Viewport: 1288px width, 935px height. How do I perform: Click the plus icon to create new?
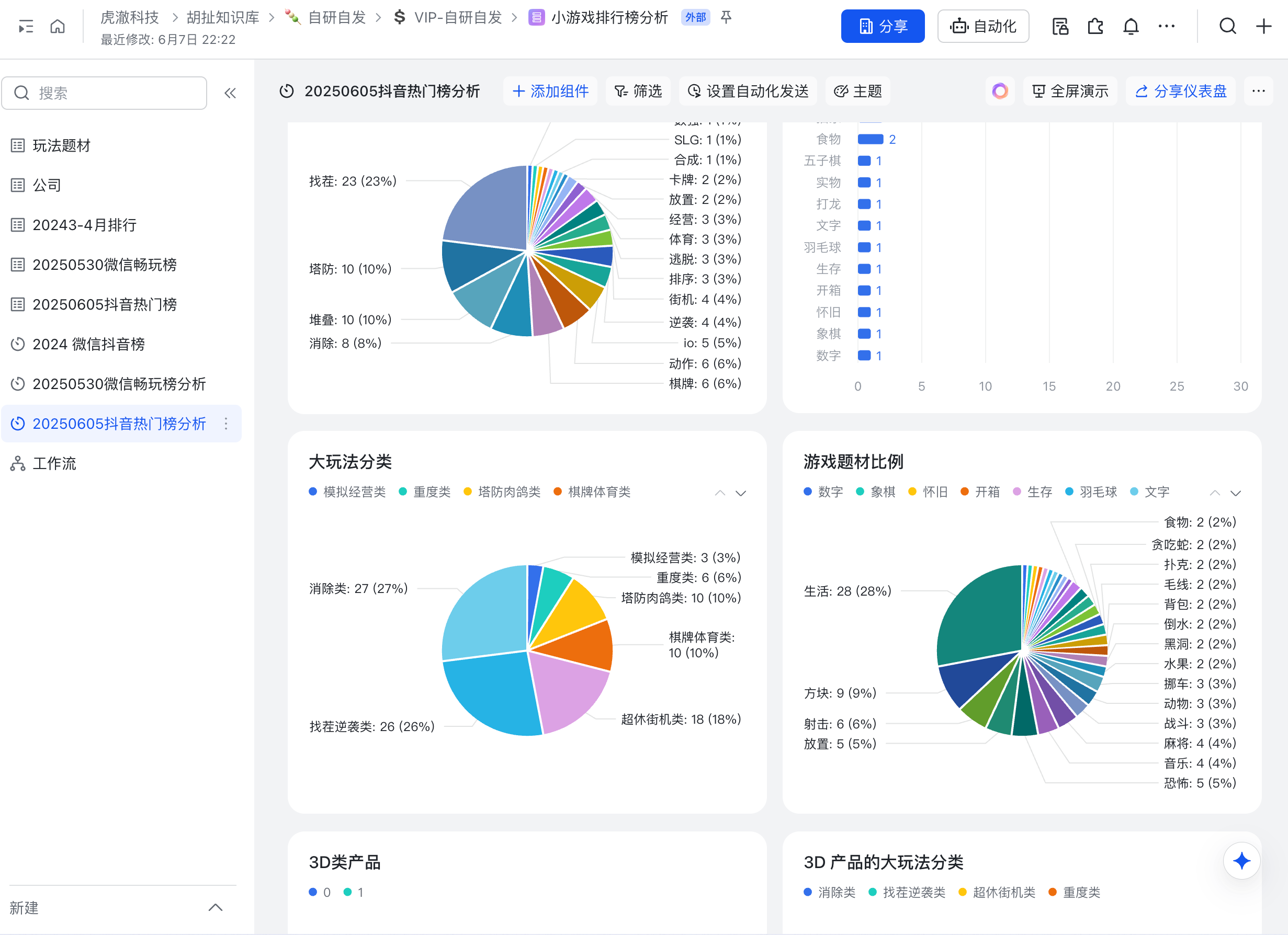[x=1263, y=26]
